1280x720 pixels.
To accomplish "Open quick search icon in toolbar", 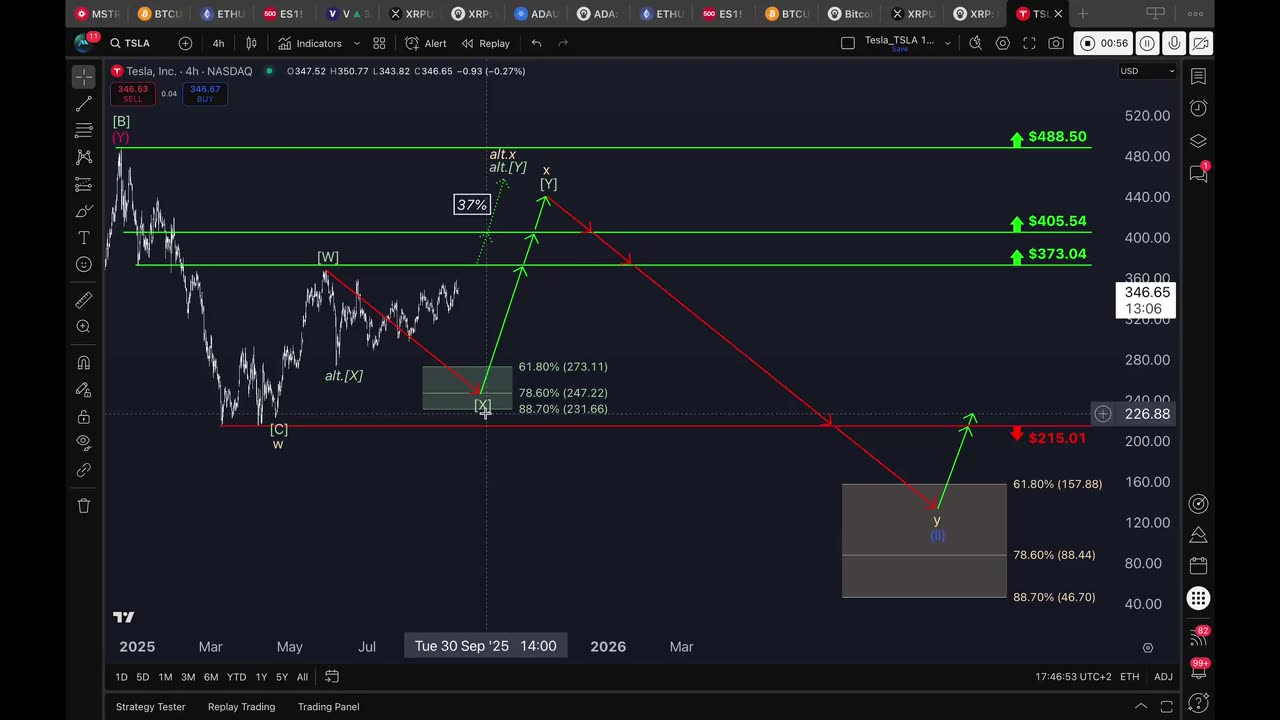I will tap(976, 43).
